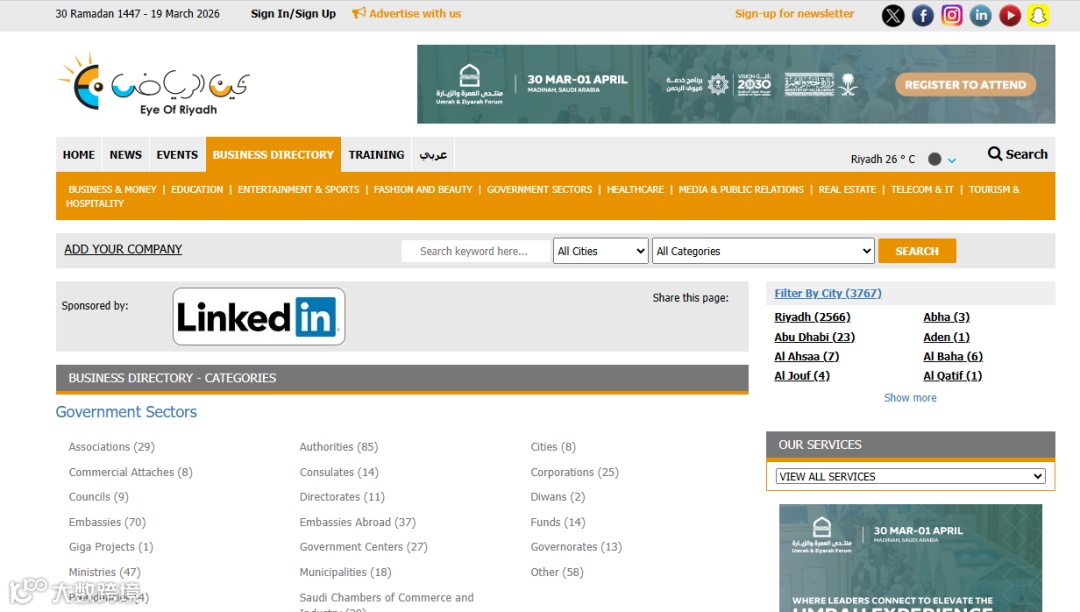Filter by Al Baha (6)
1080x612 pixels.
(x=953, y=357)
